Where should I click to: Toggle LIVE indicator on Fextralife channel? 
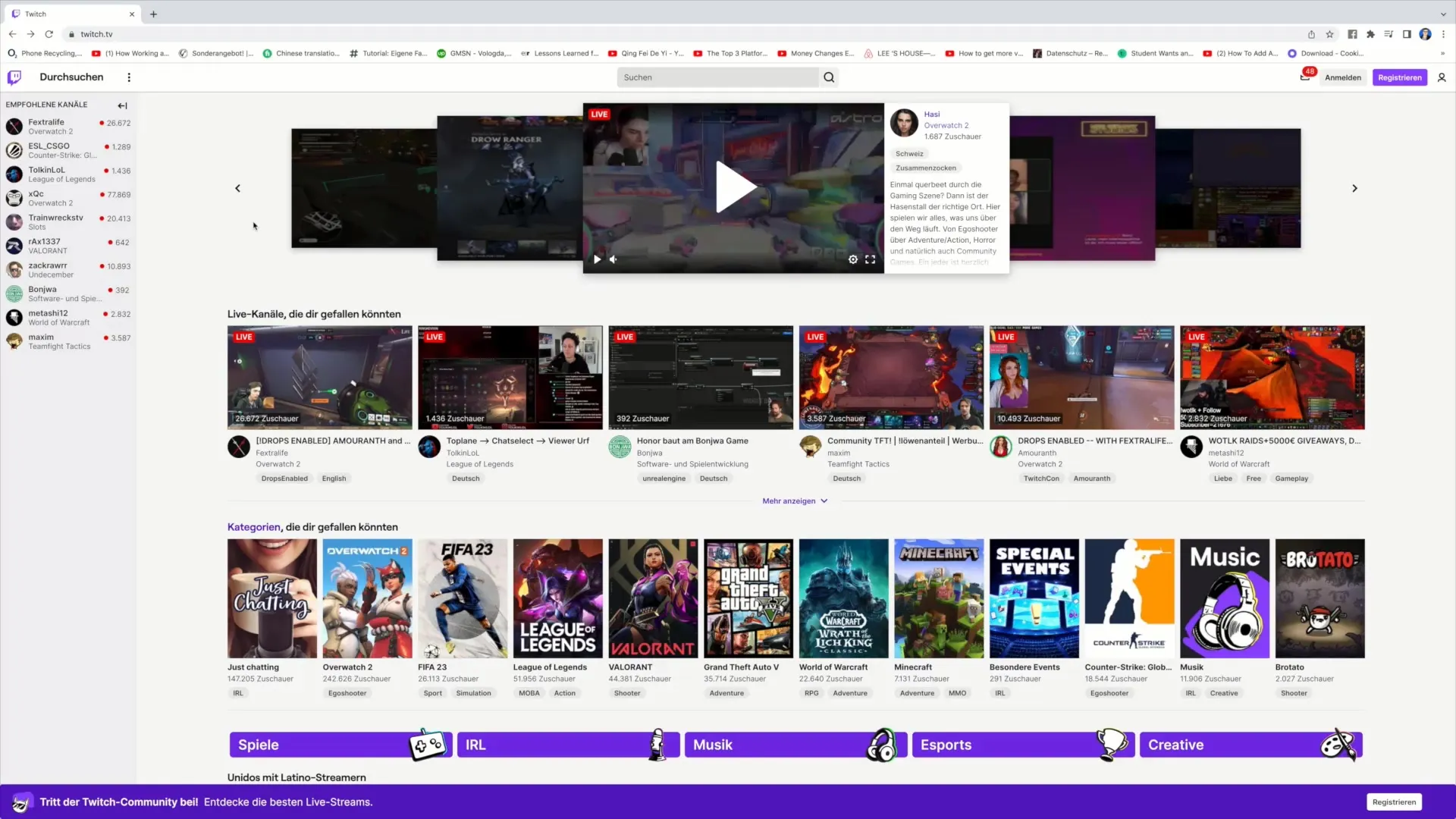click(x=103, y=122)
